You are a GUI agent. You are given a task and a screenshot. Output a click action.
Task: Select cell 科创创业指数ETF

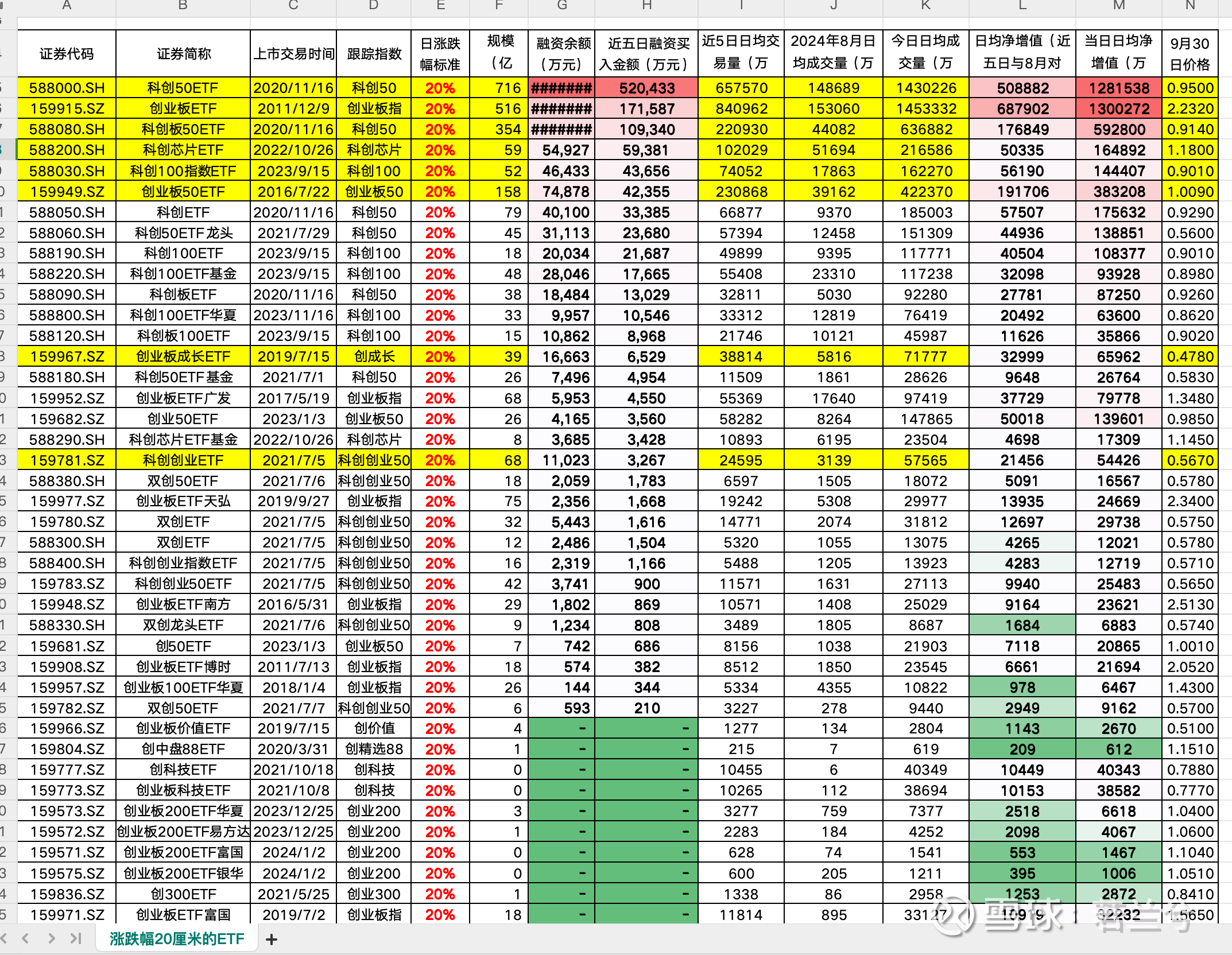click(183, 563)
